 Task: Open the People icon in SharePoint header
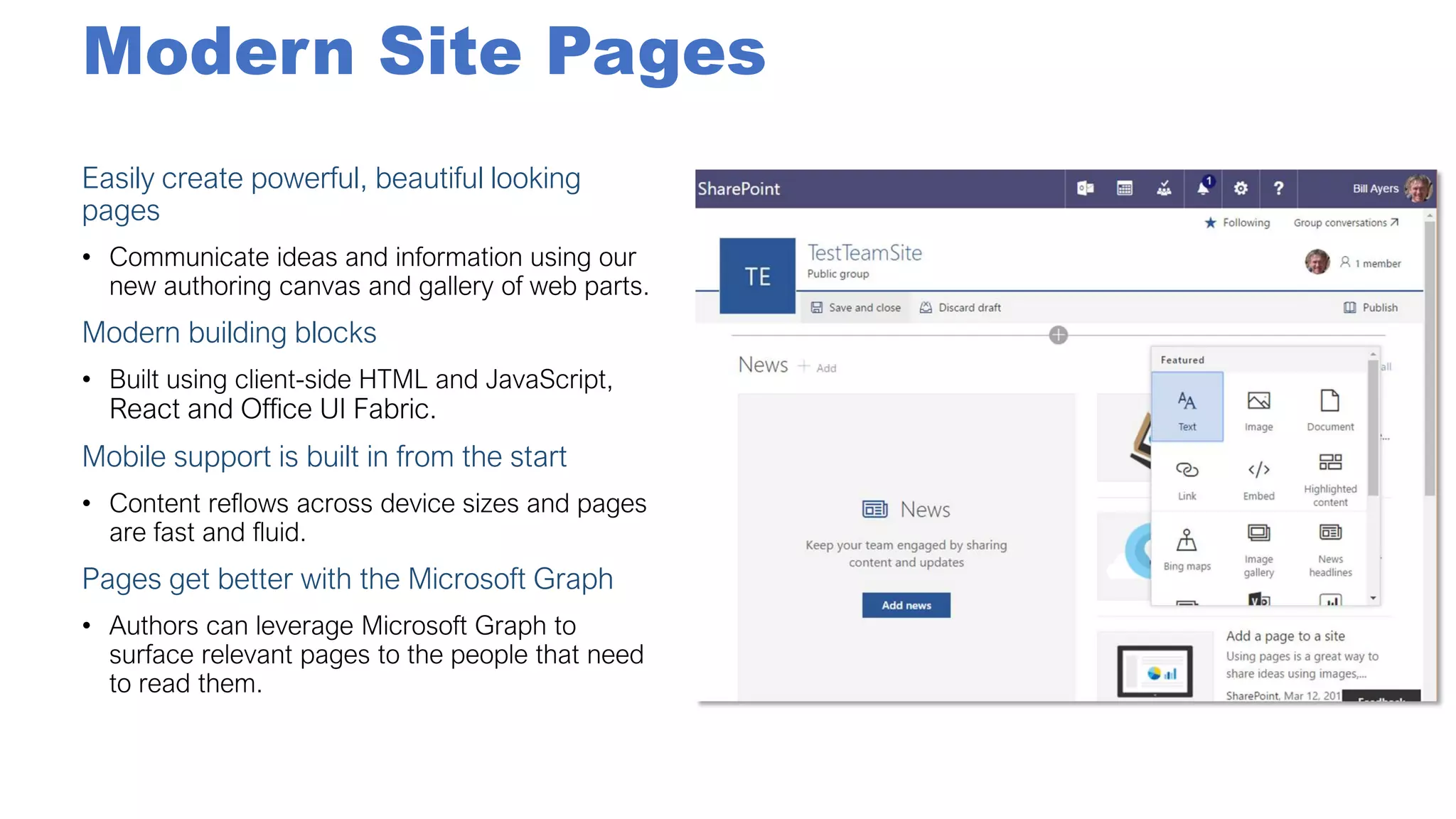[1164, 188]
